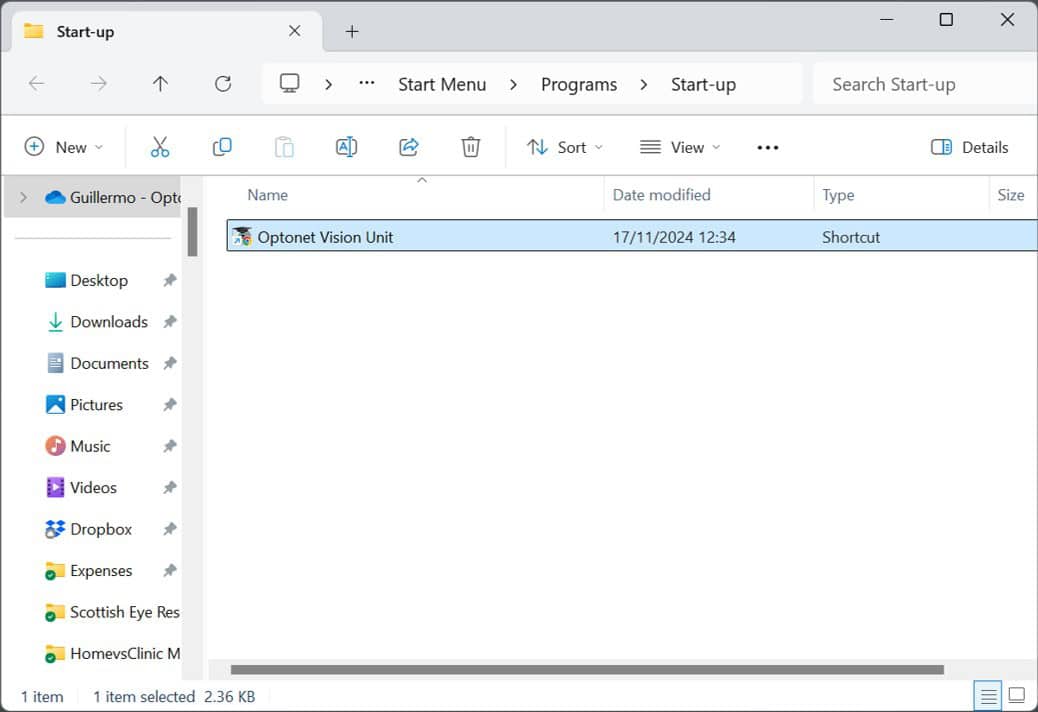Unpin Documents using its pin icon
Screen dimensions: 1038x712
170,363
